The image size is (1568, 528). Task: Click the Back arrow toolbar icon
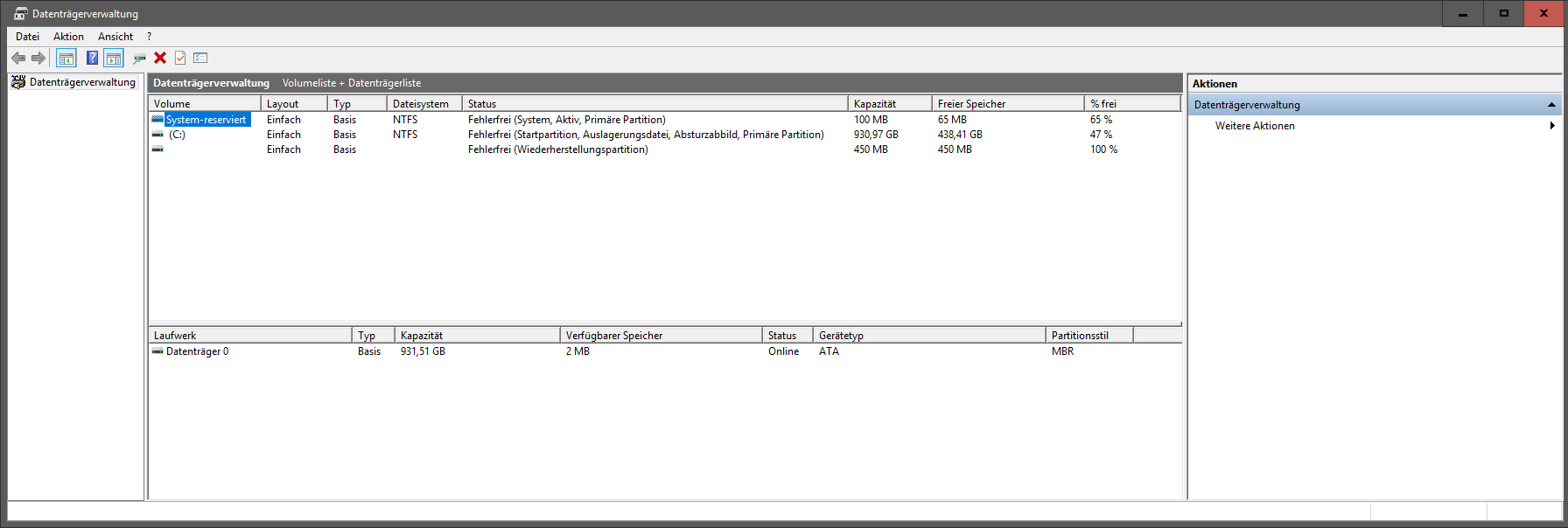(x=18, y=58)
